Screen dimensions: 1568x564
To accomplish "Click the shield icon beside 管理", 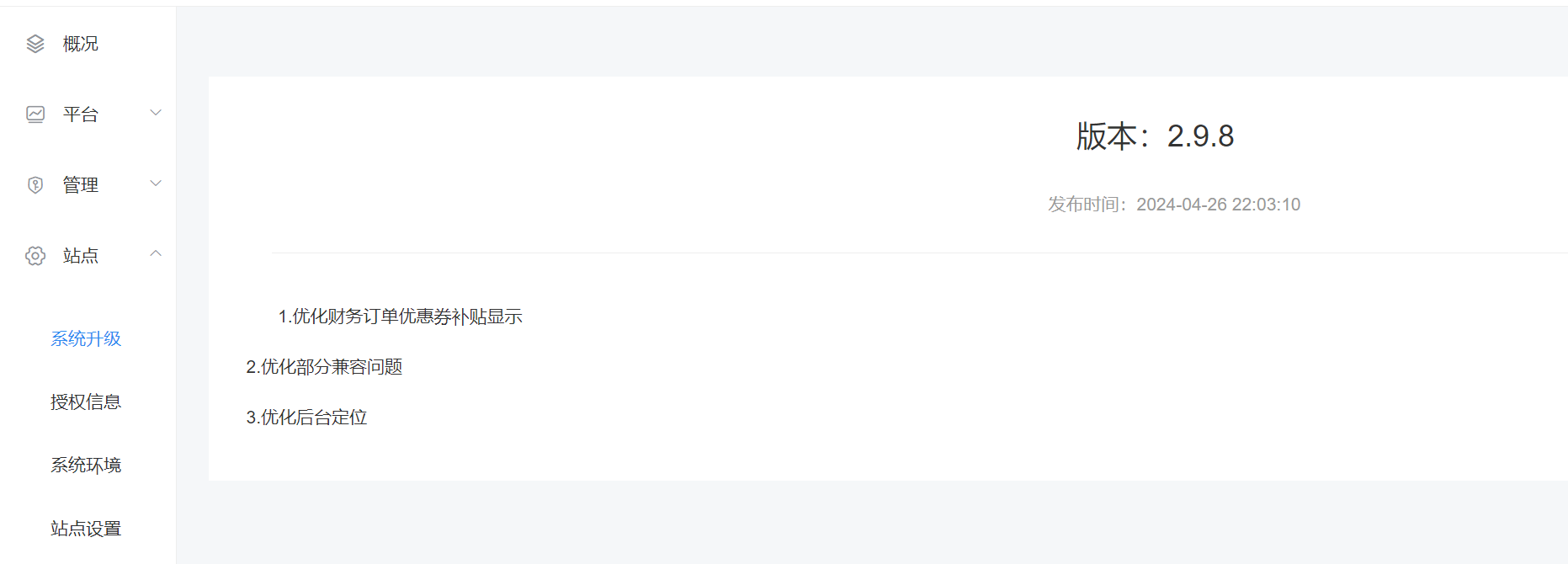I will [35, 185].
